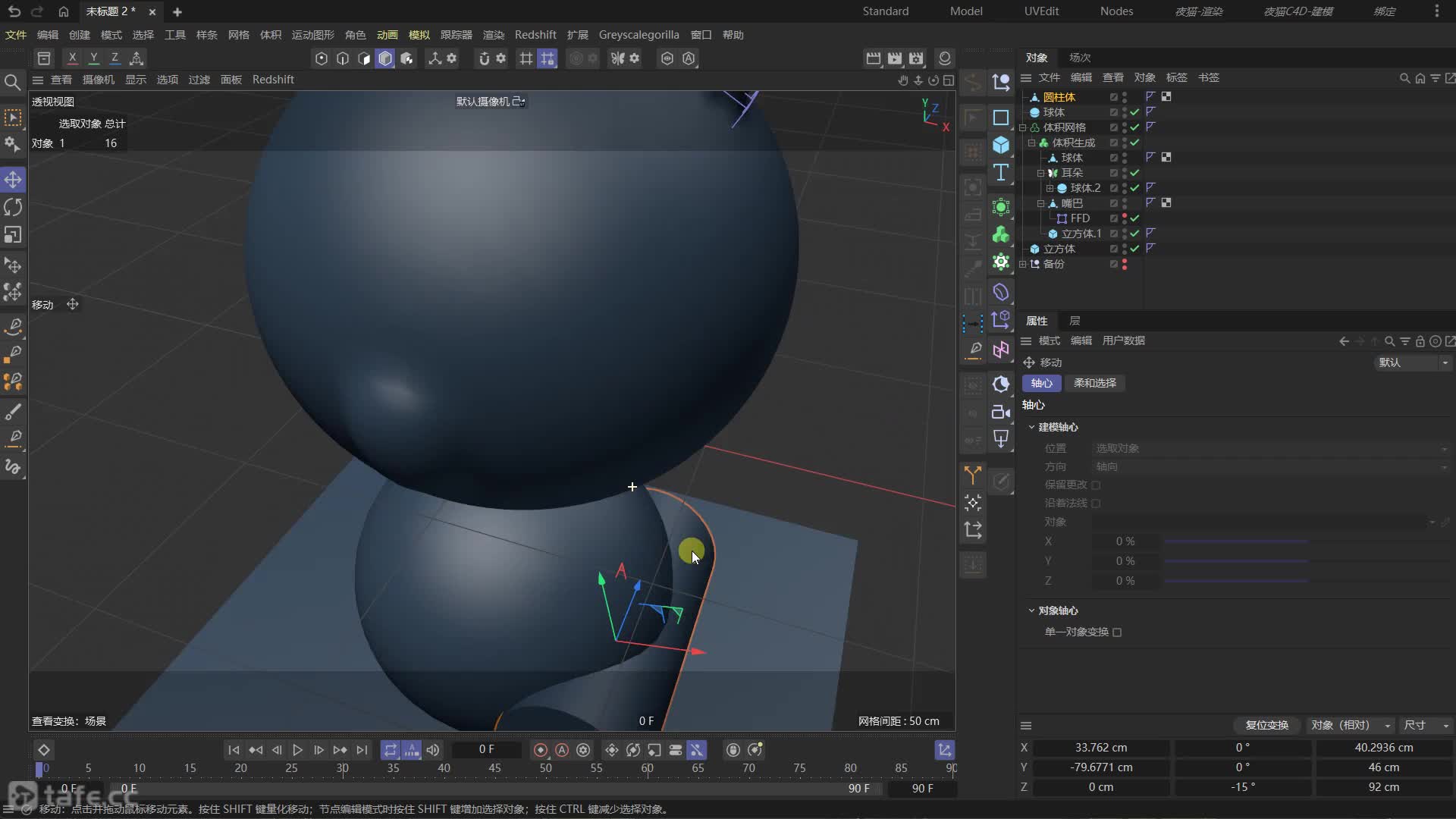Switch to the 场次 tab
The image size is (1456, 819).
click(x=1080, y=58)
